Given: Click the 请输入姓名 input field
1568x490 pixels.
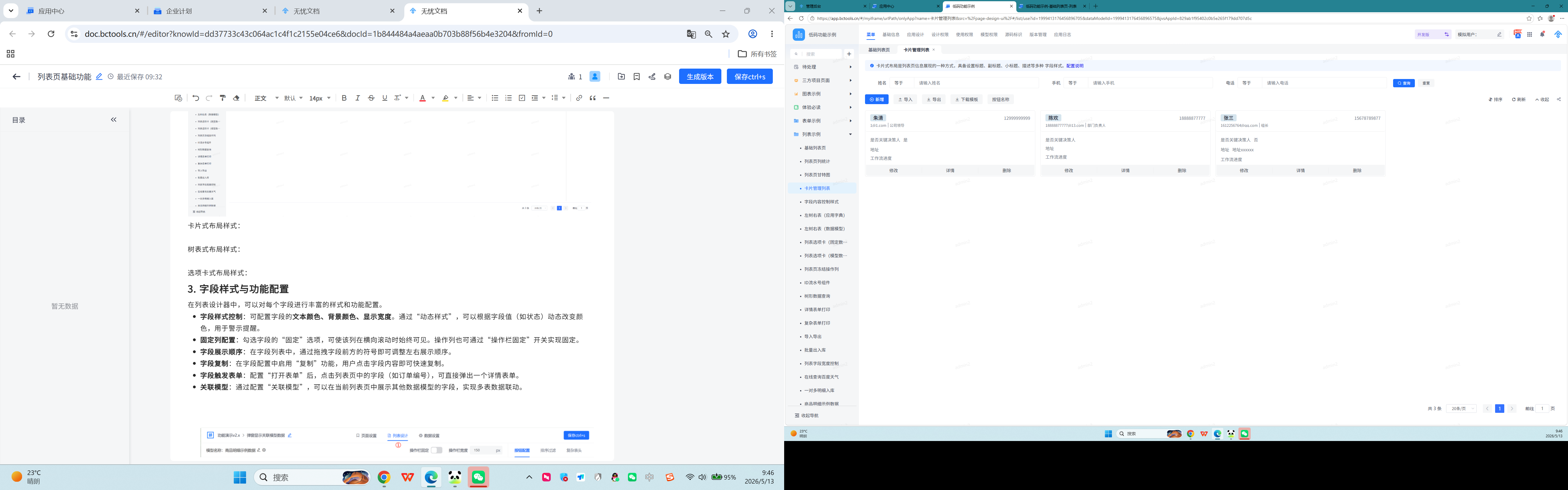Looking at the screenshot, I should (976, 83).
